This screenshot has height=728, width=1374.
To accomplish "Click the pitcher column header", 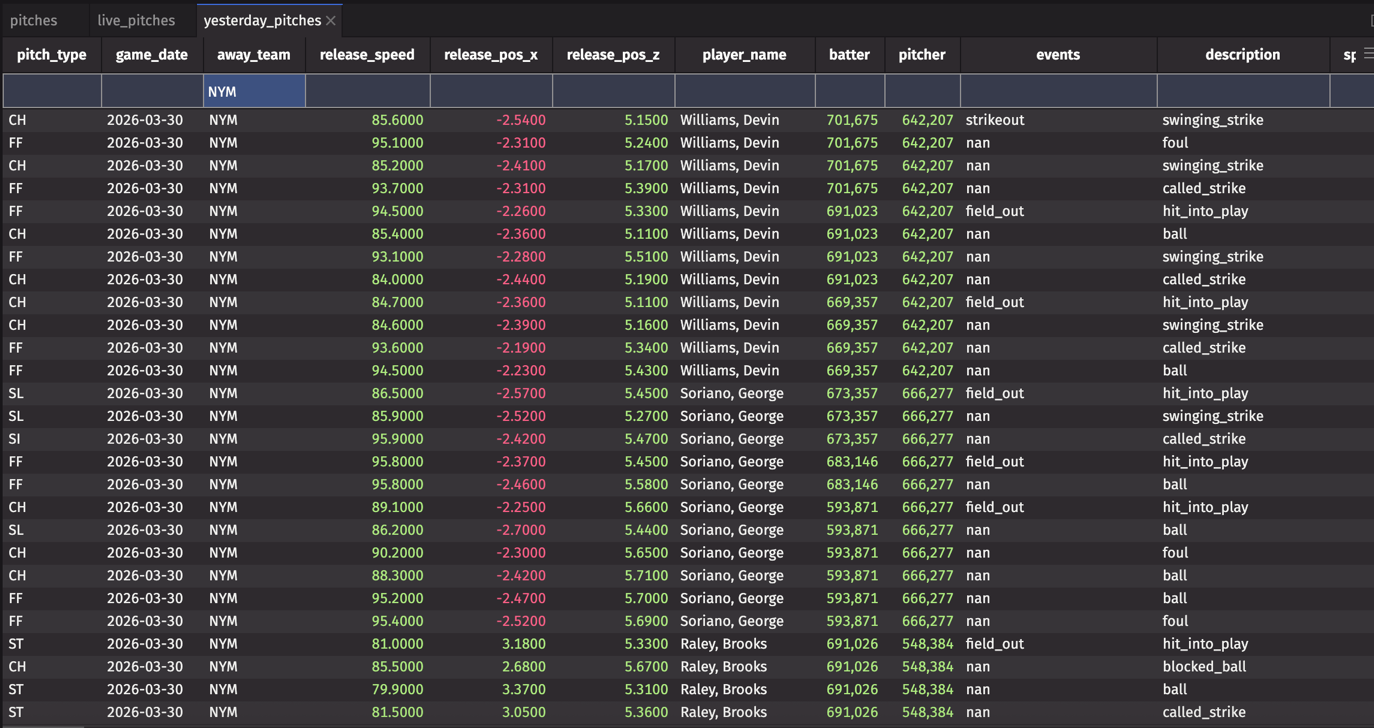I will (921, 55).
